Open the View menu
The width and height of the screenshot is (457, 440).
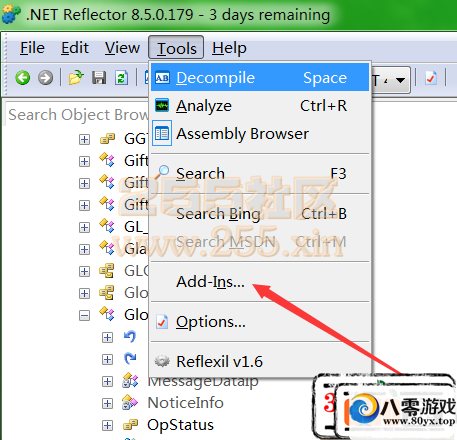point(122,48)
